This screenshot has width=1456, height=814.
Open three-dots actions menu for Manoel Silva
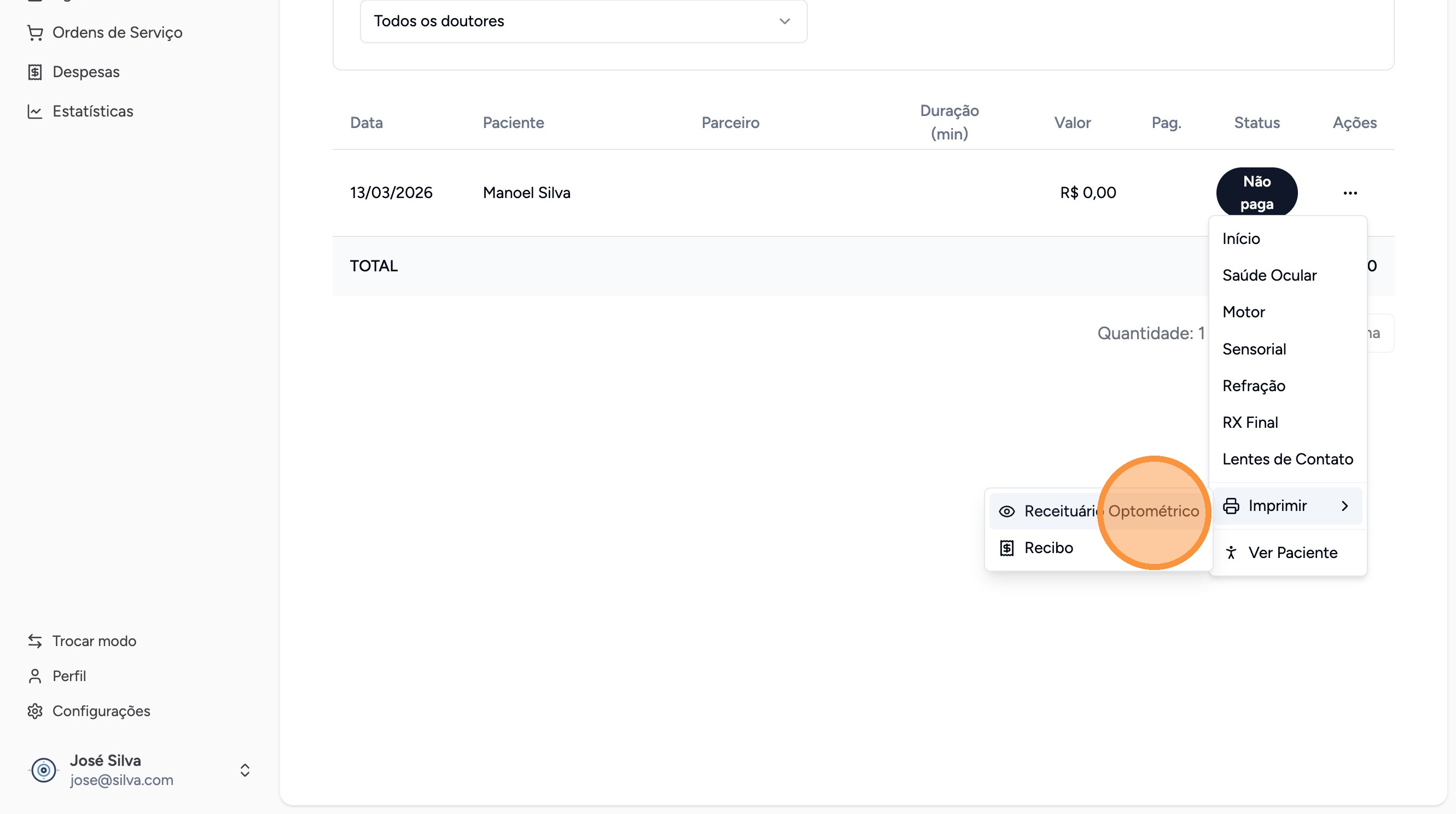(x=1350, y=193)
